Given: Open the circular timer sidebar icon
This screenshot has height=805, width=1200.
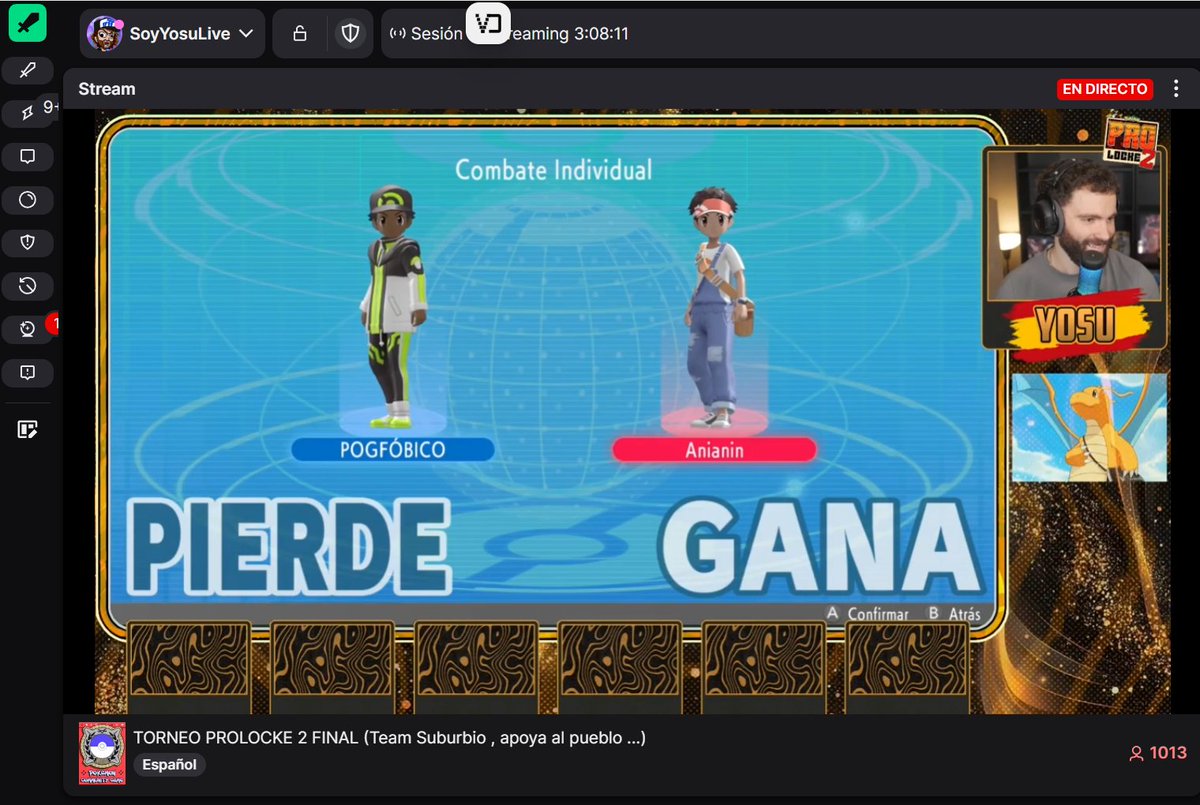Looking at the screenshot, I should point(27,200).
